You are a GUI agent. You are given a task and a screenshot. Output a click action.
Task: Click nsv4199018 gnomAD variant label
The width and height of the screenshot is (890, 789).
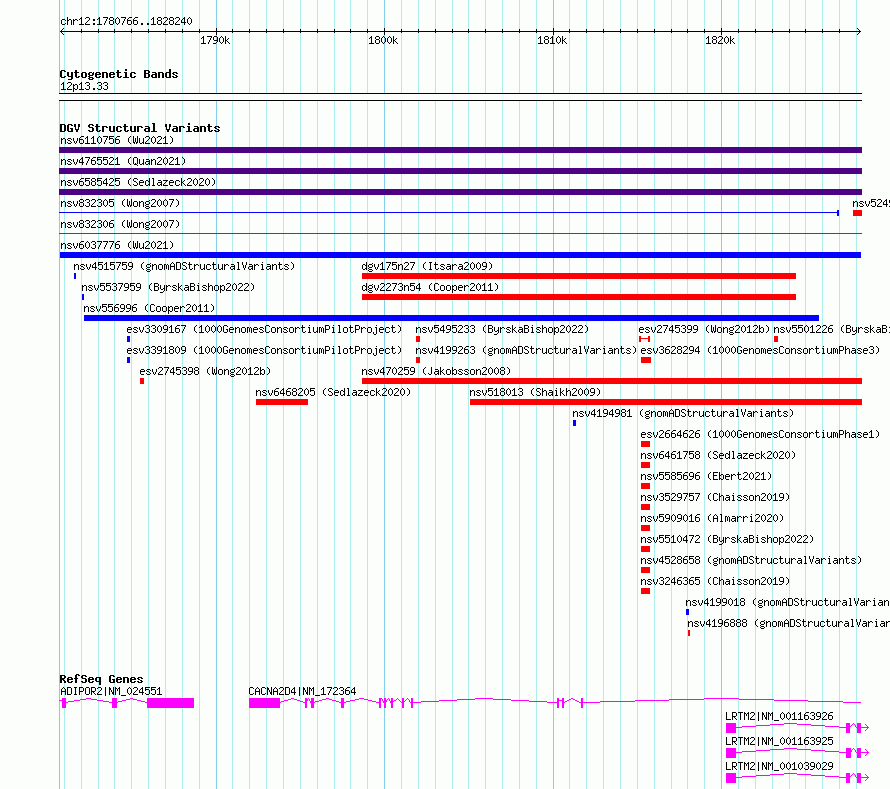[787, 602]
